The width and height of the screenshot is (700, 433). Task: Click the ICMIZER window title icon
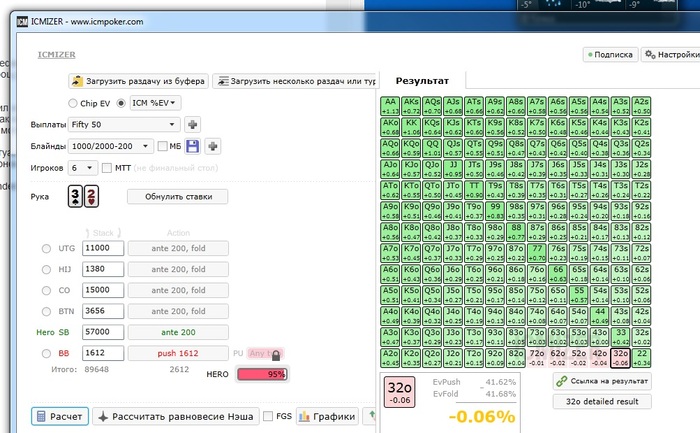click(22, 21)
